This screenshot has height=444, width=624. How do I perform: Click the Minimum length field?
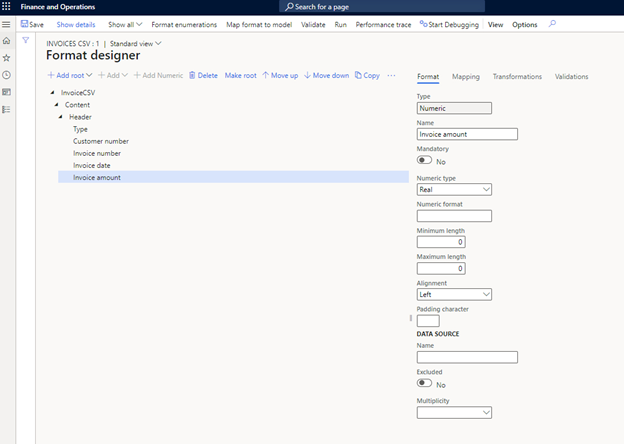(x=441, y=242)
